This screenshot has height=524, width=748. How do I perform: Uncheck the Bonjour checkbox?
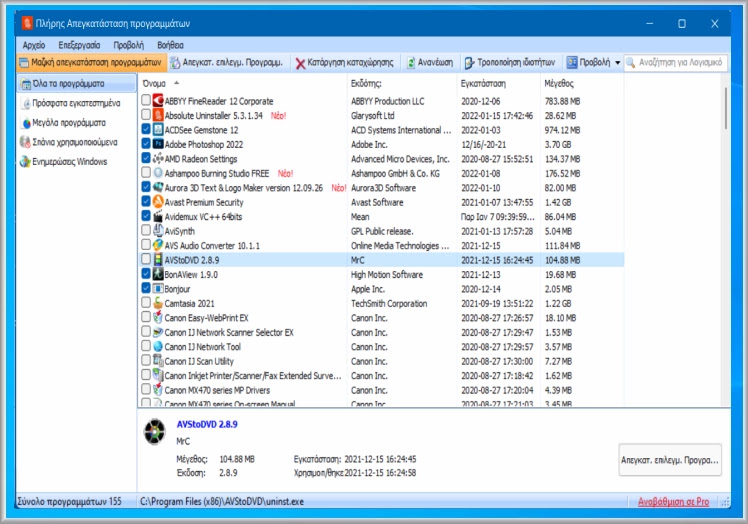point(146,288)
